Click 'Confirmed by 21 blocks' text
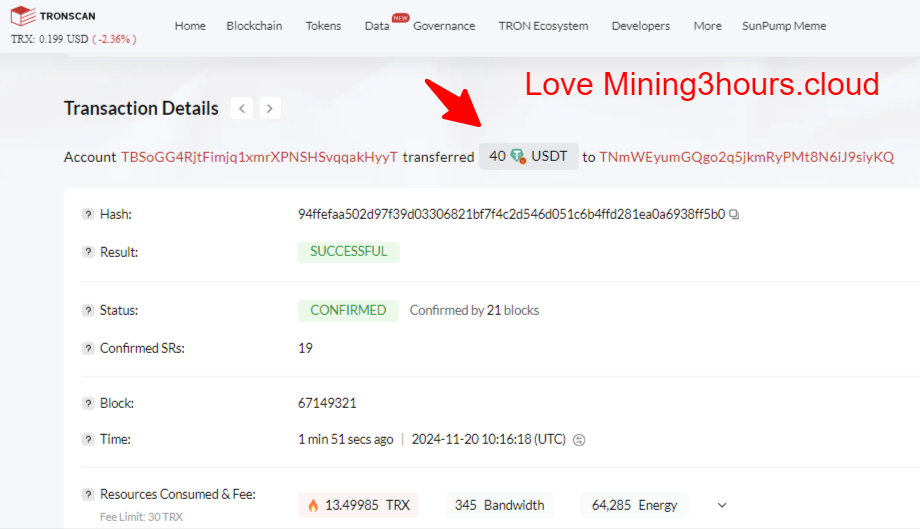Viewport: 920px width, 529px height. pyautogui.click(x=474, y=310)
